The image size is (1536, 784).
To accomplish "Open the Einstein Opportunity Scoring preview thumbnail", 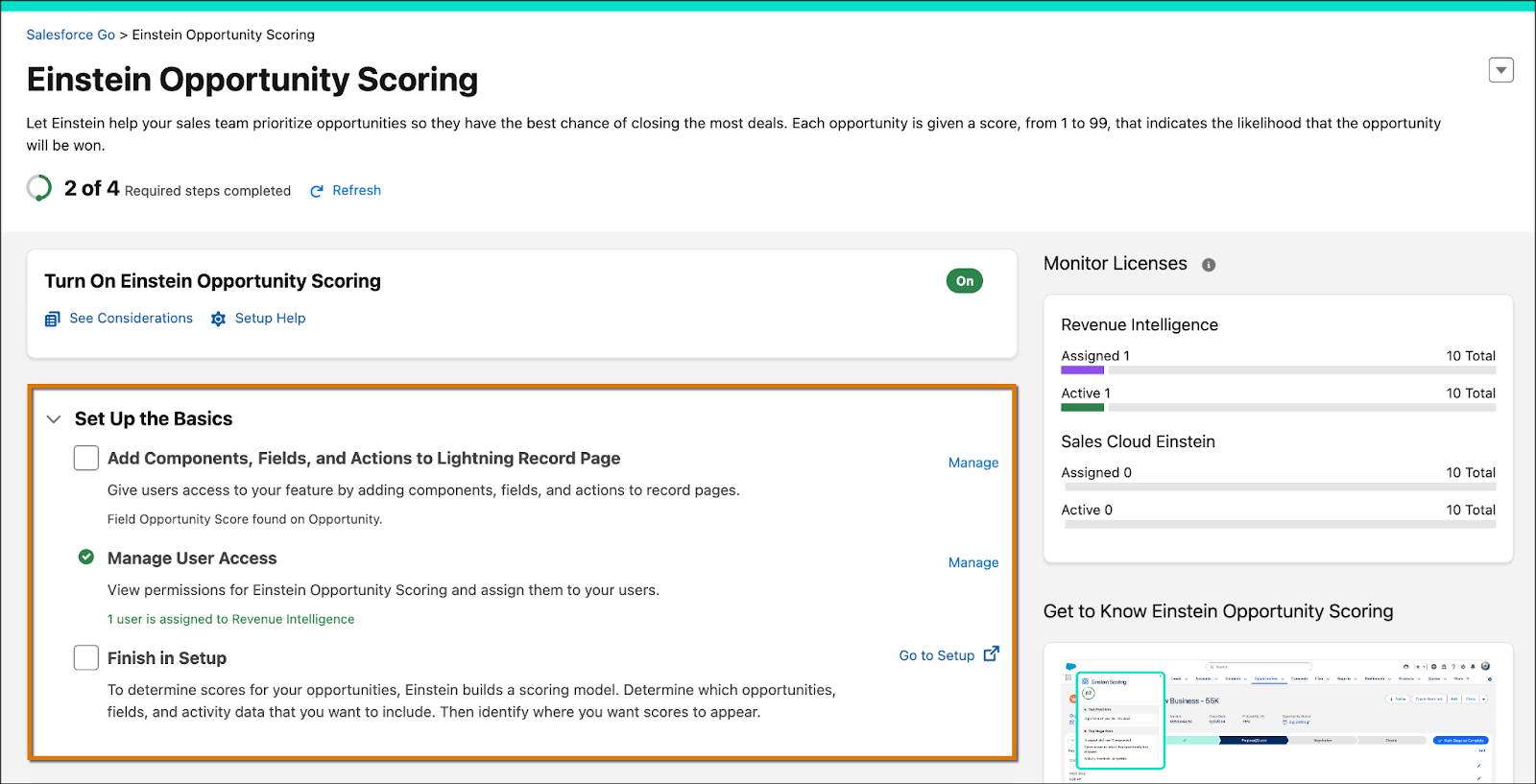I will coord(1278,720).
